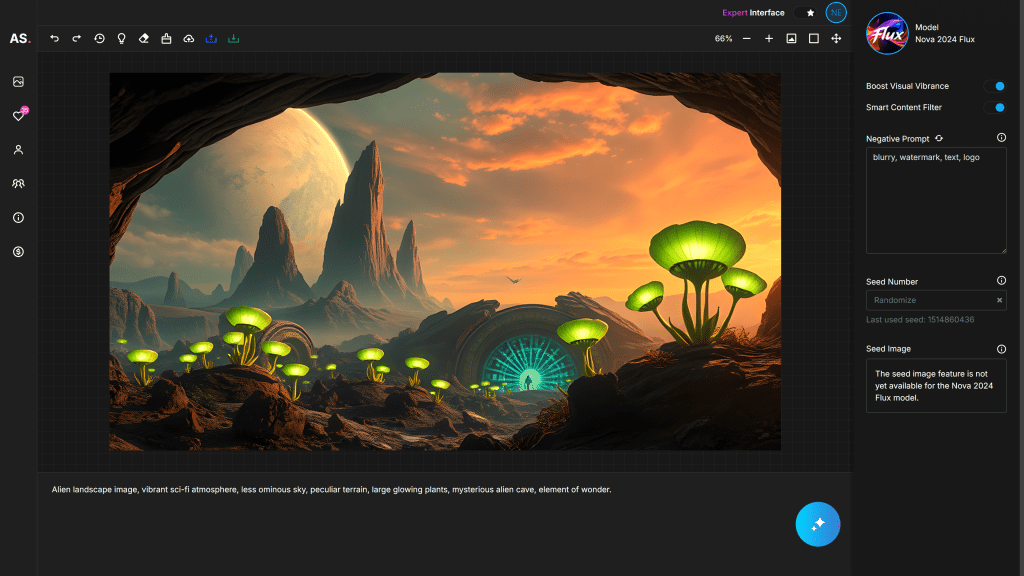Disable Boost Visual Vibrance
The height and width of the screenshot is (576, 1024).
pyautogui.click(x=996, y=86)
